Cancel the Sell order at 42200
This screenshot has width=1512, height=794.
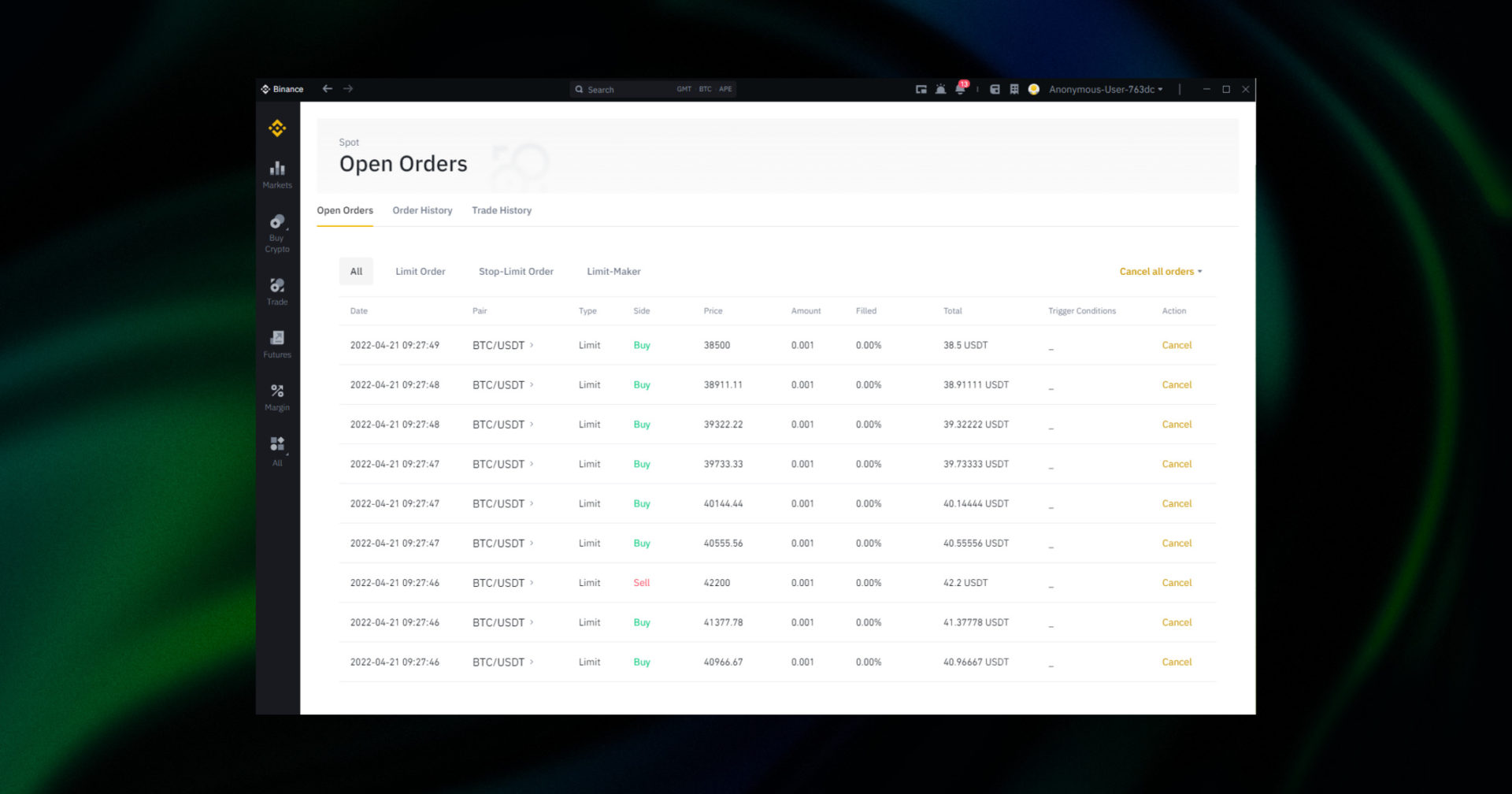pyautogui.click(x=1177, y=583)
